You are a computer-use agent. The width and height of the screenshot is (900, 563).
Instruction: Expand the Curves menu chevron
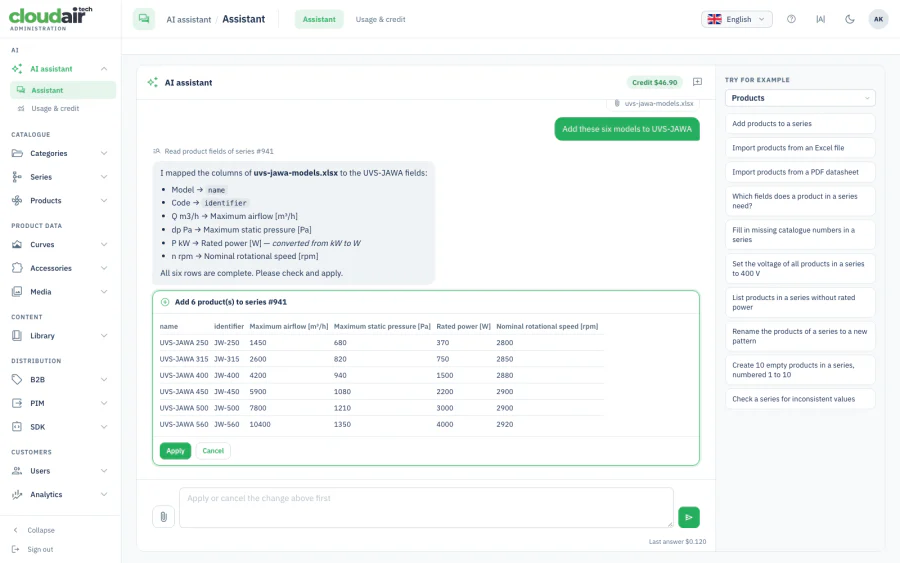104,244
